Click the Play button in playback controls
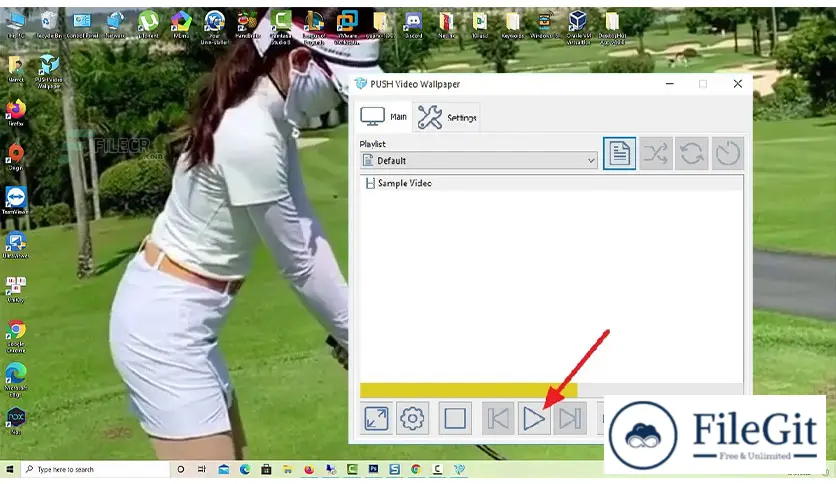Image resolution: width=836 pixels, height=484 pixels. point(534,418)
